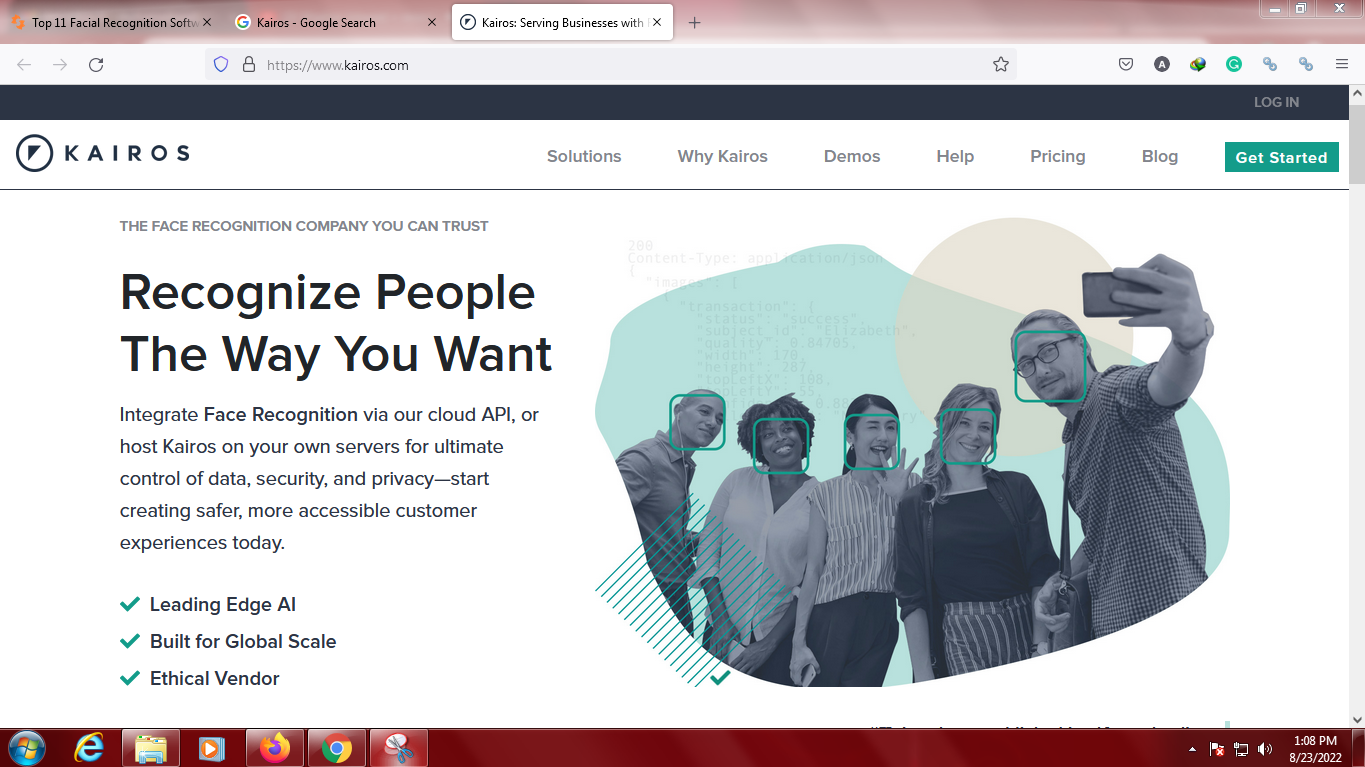
Task: Open Windows Explorer folder on taskbar
Action: point(151,748)
